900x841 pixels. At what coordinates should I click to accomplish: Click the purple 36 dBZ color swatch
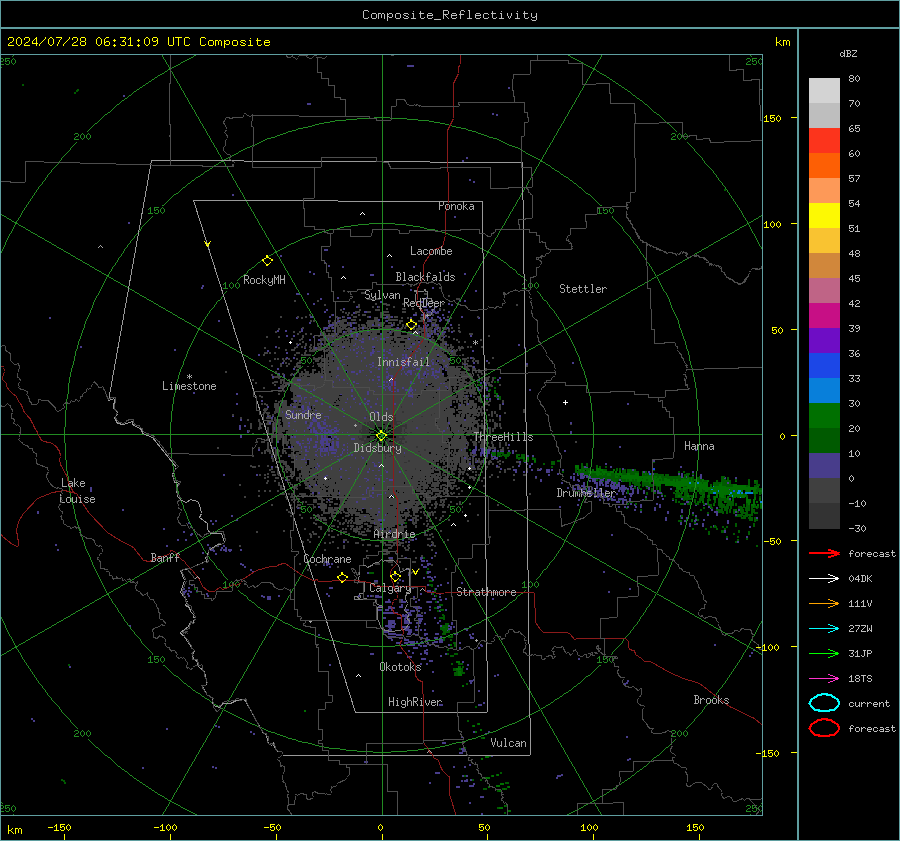824,341
